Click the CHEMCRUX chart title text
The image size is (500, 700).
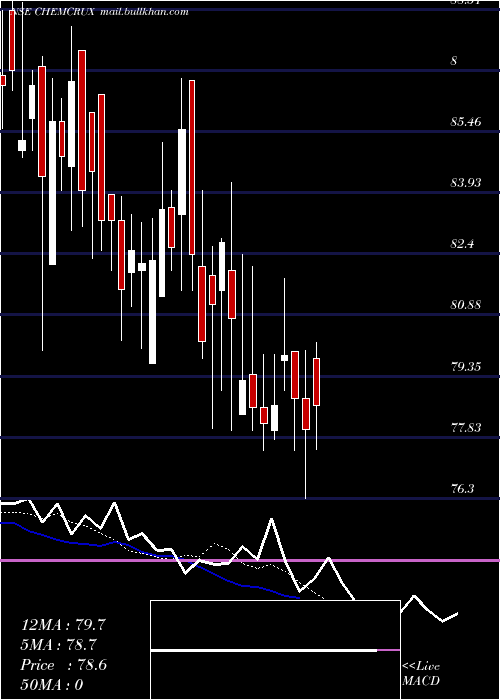pos(100,12)
